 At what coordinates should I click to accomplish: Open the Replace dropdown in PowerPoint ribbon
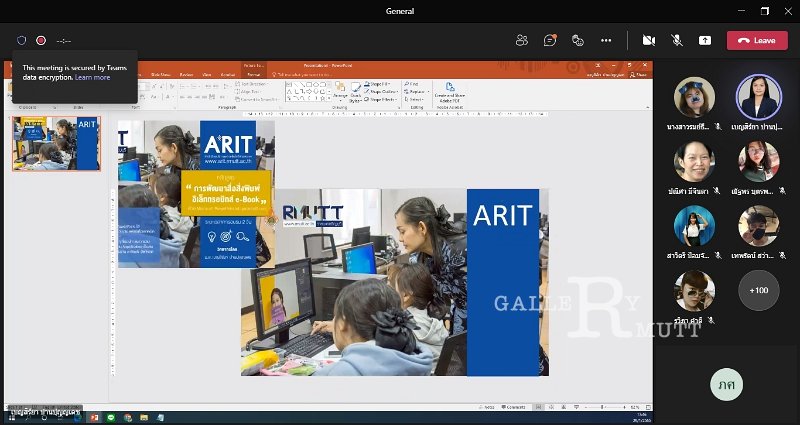(x=417, y=91)
